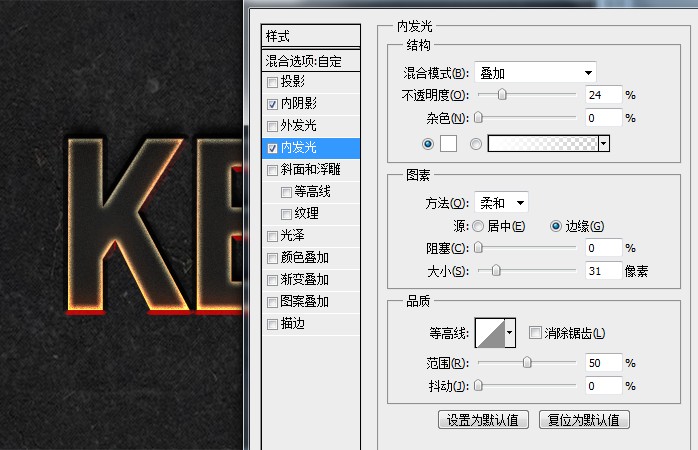
Task: Open the 等高线 contour picker arrow
Action: 510,332
